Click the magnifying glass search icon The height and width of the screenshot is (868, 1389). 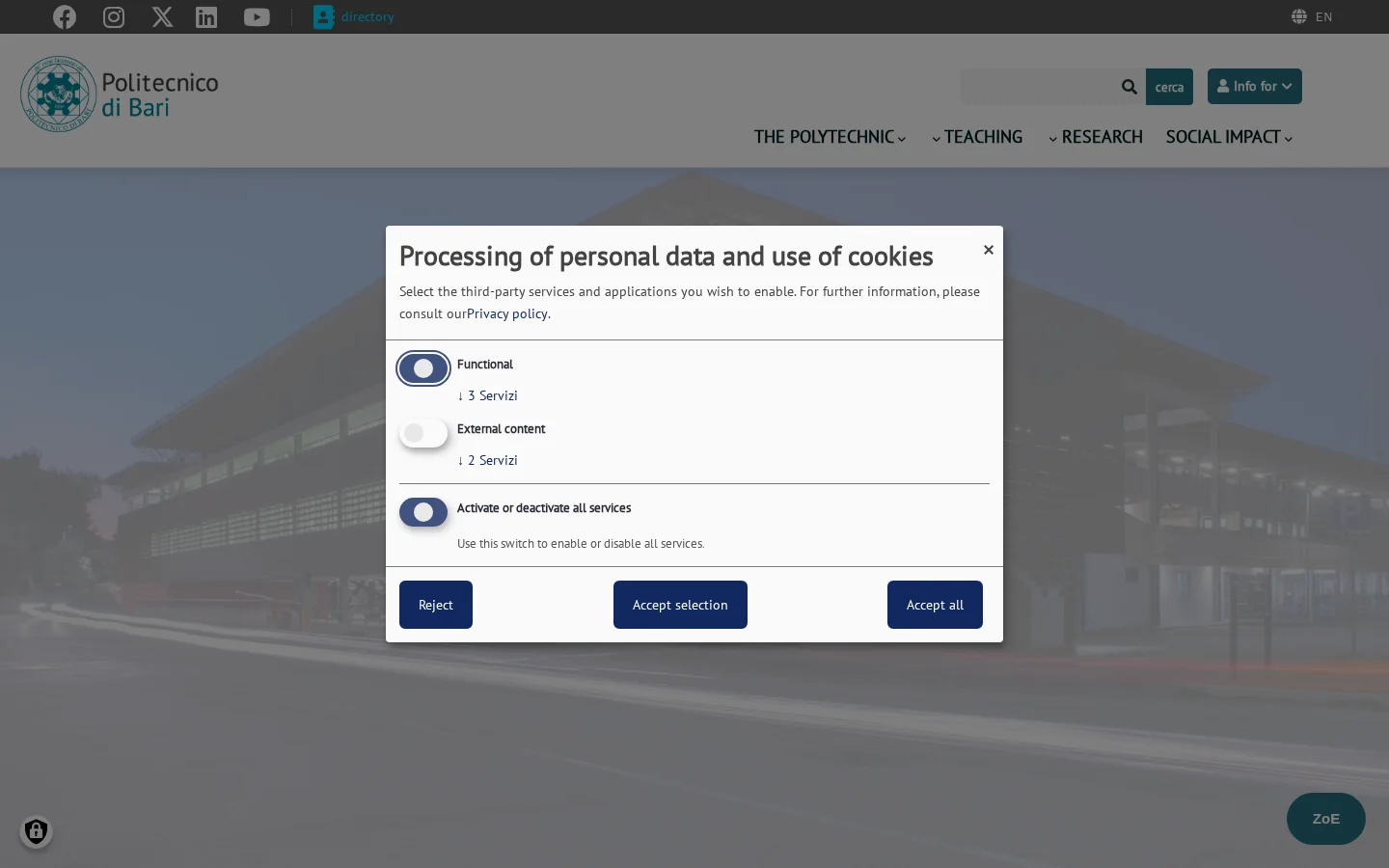pyautogui.click(x=1130, y=87)
